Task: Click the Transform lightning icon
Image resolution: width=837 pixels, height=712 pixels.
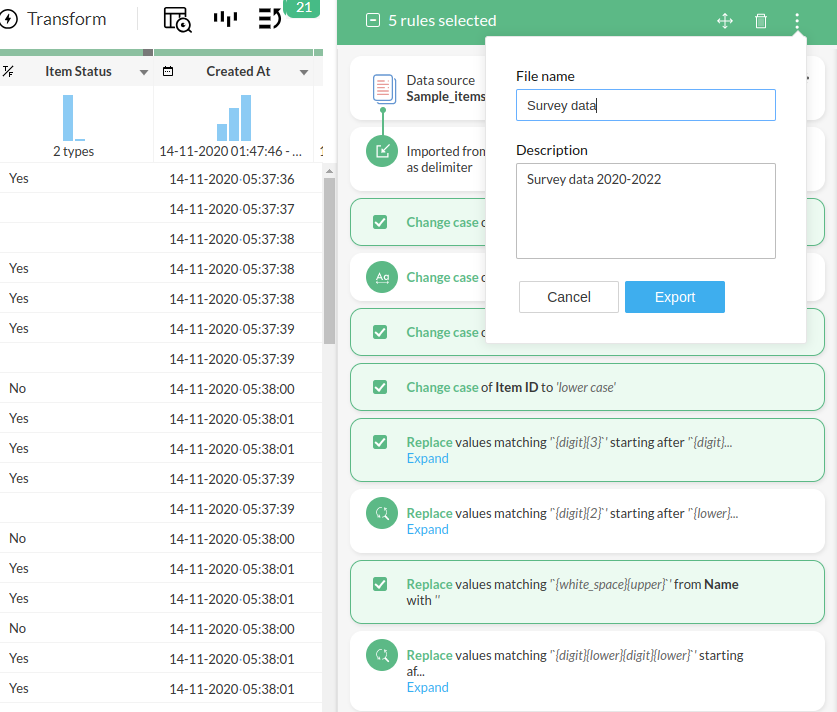Action: (x=9, y=20)
